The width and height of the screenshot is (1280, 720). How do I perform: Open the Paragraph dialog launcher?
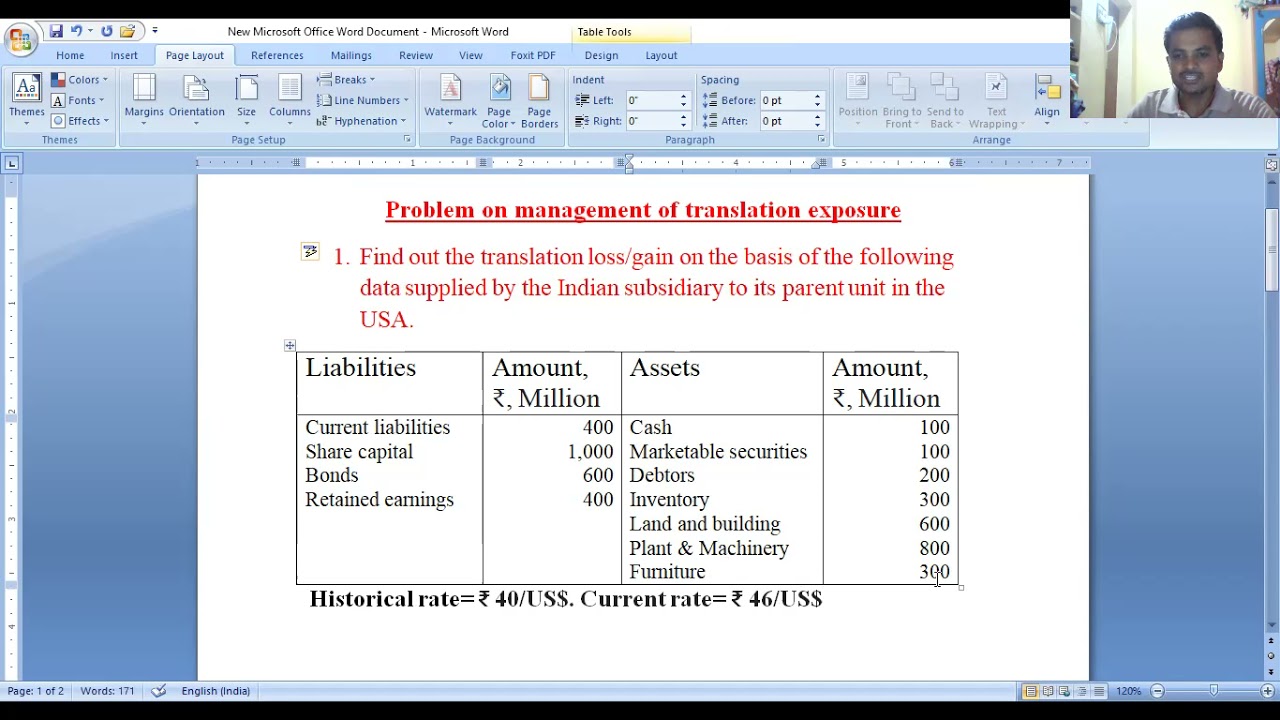(821, 139)
